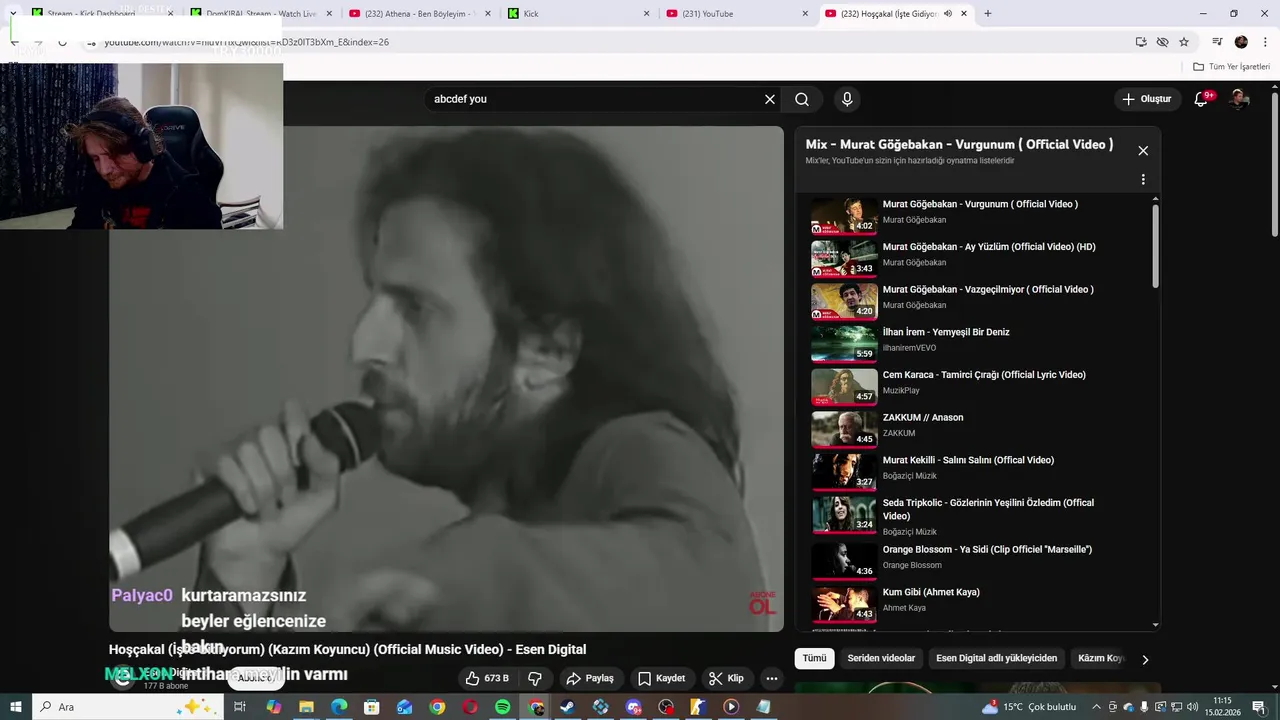Open YouTube notifications bell
Screen dimensions: 1280x720
point(1202,99)
